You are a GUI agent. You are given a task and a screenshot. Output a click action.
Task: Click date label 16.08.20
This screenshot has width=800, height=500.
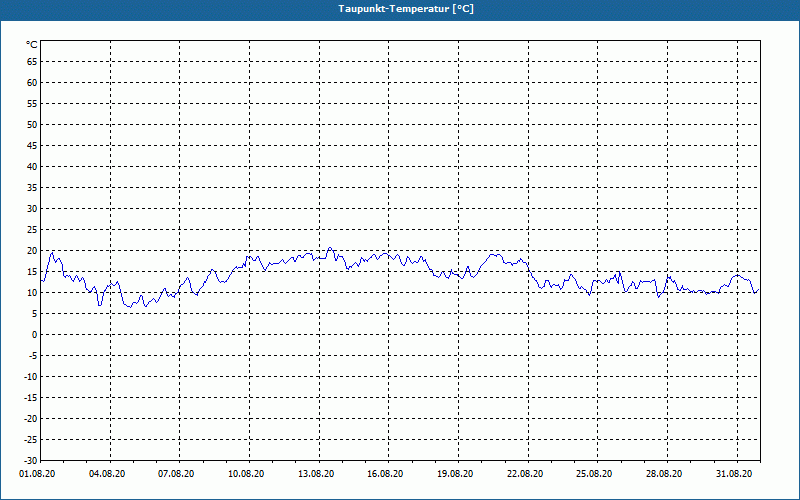coord(385,474)
